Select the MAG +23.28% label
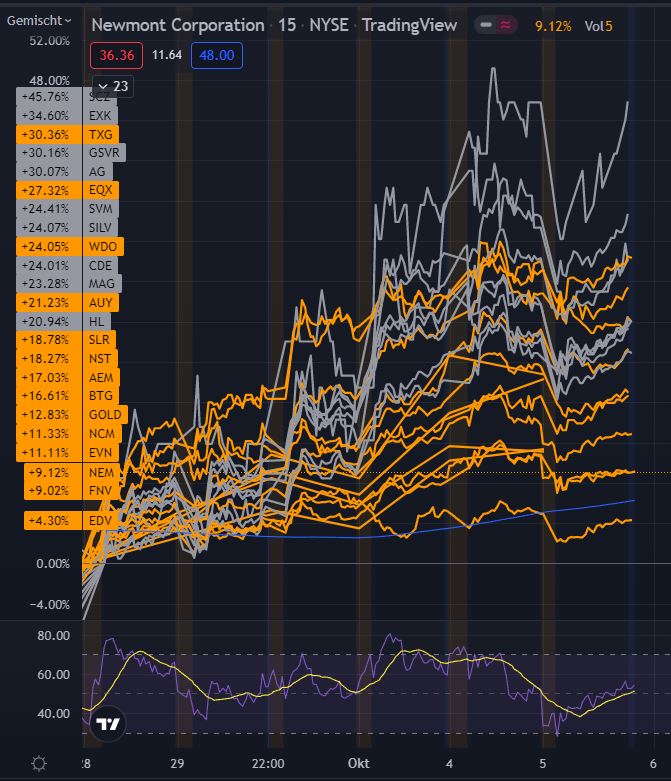The image size is (671, 781). 69,283
